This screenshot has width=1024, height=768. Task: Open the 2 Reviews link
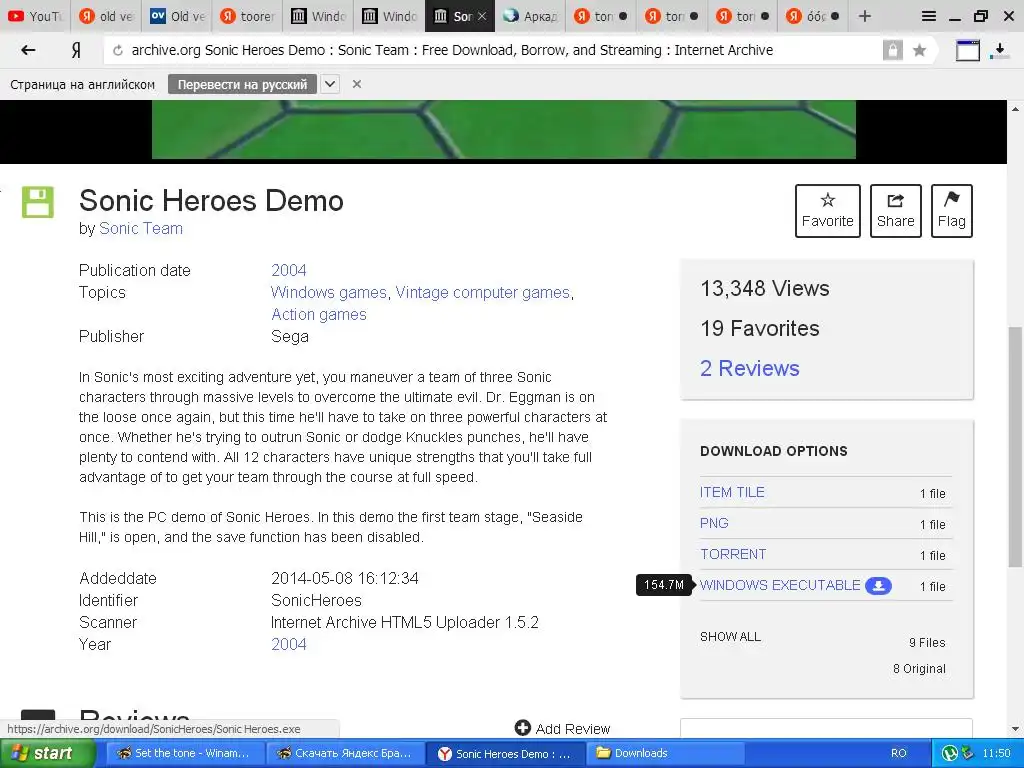[750, 368]
